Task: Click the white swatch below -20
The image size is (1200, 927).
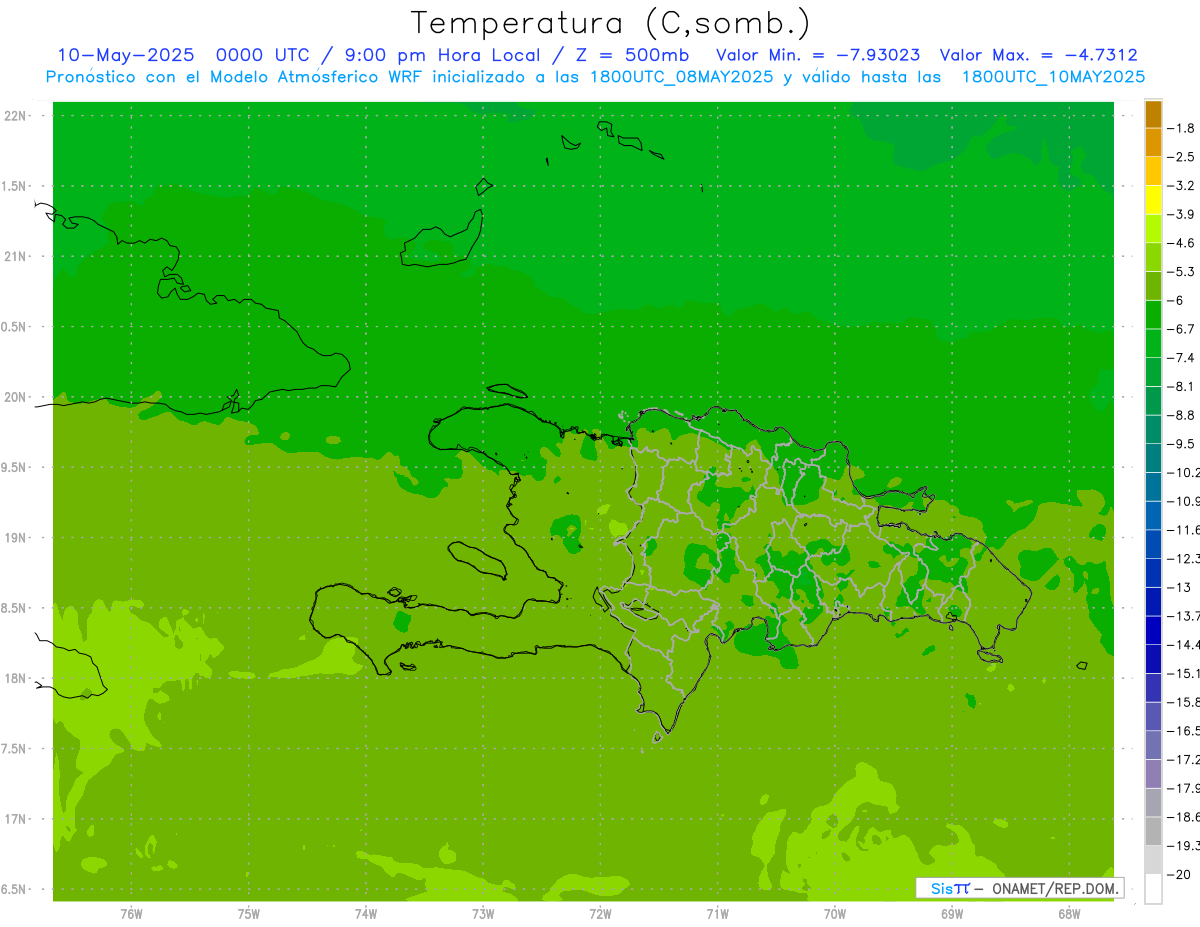Action: (1153, 889)
